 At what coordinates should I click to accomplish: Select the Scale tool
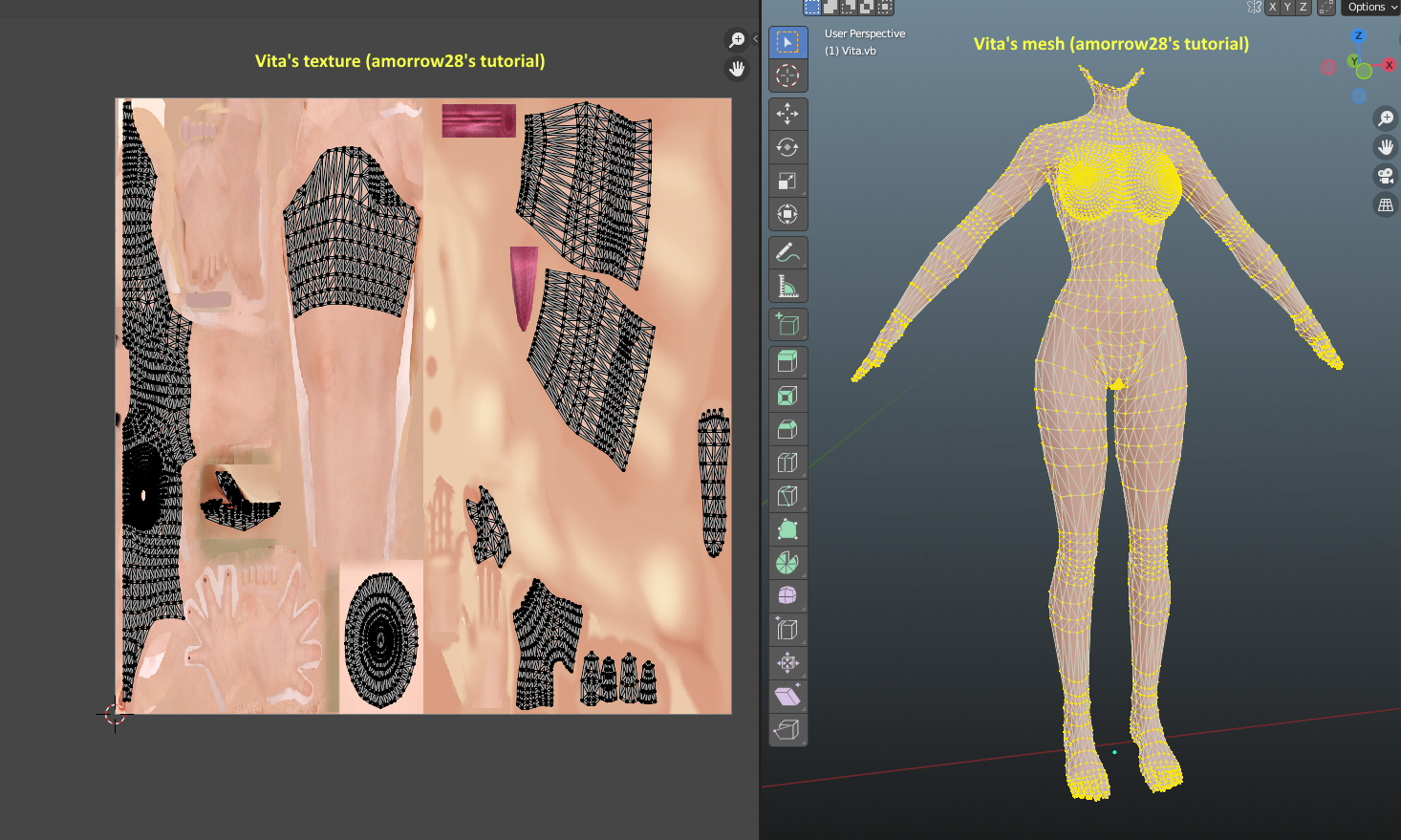(787, 181)
